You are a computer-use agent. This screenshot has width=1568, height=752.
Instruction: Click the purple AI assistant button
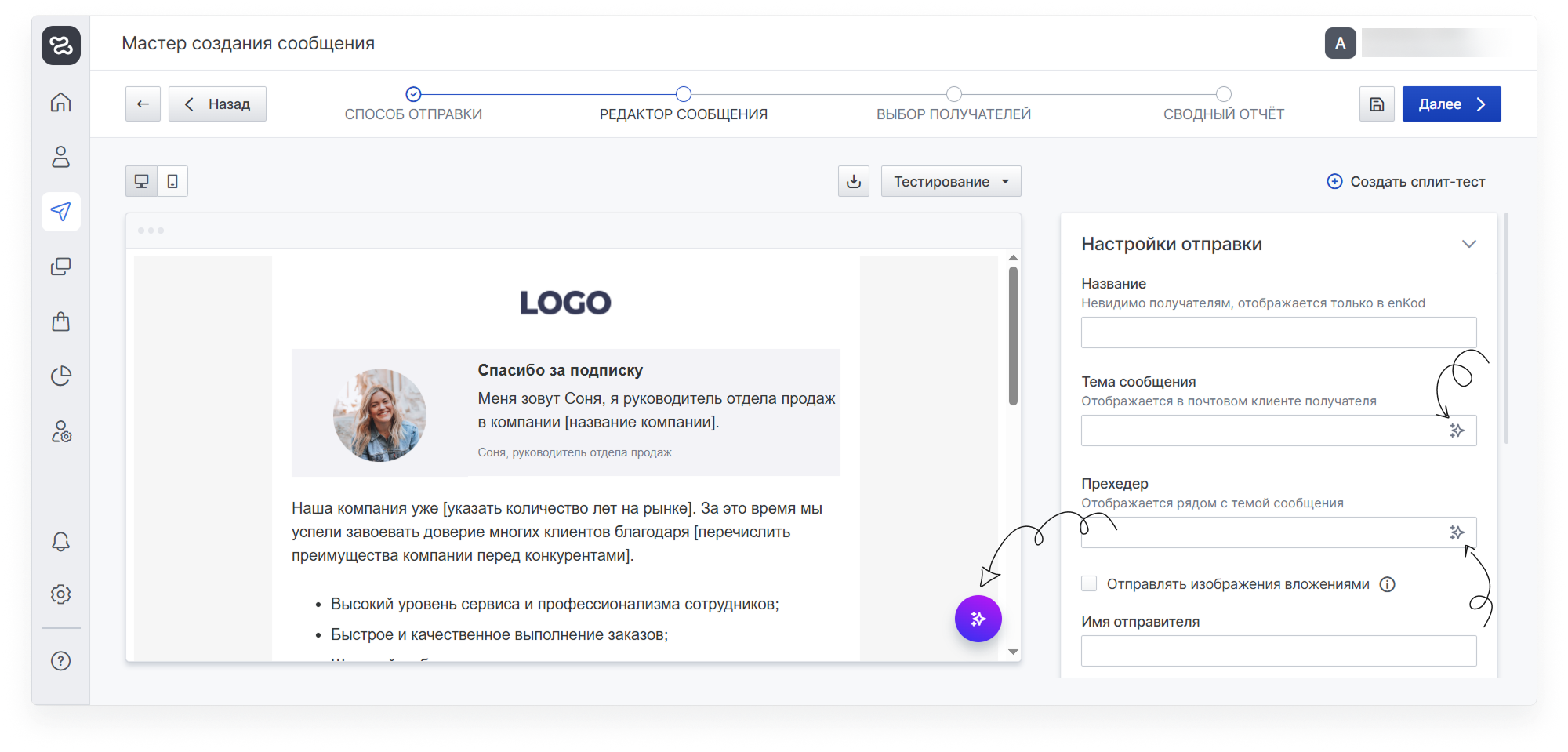(x=978, y=619)
